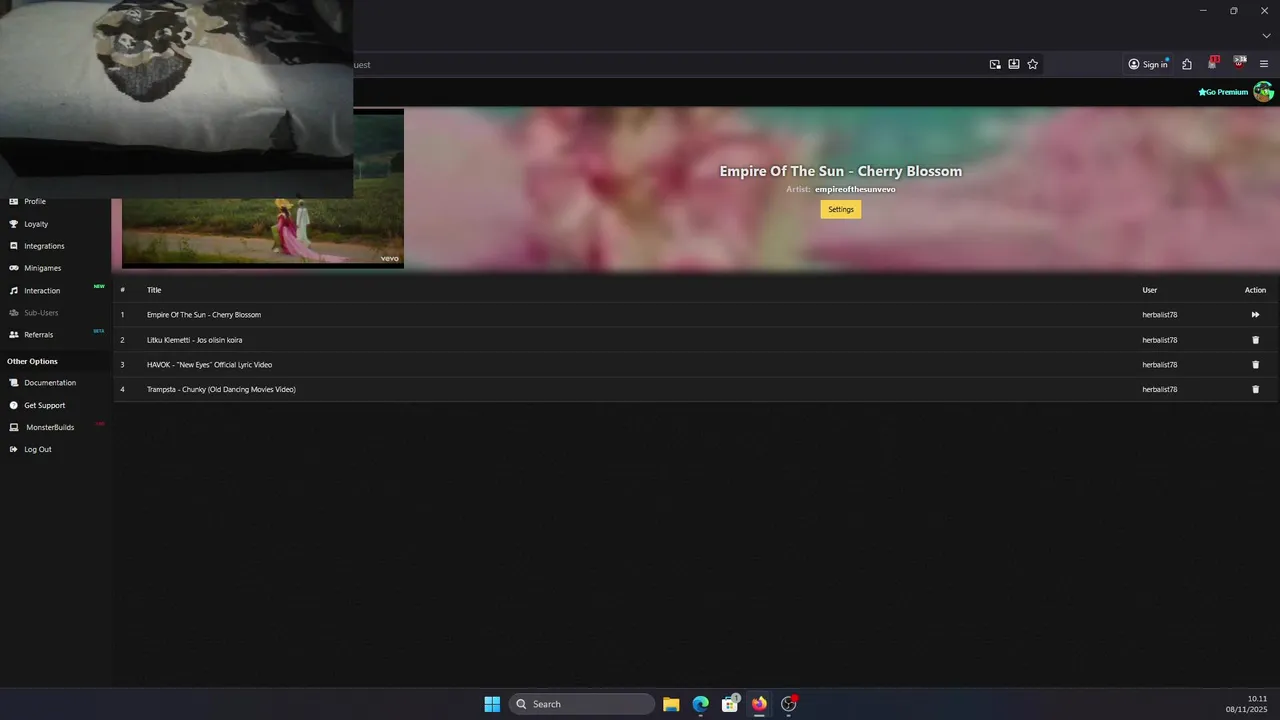This screenshot has width=1280, height=720.
Task: Click the install/download icon in address bar
Action: pos(1014,64)
